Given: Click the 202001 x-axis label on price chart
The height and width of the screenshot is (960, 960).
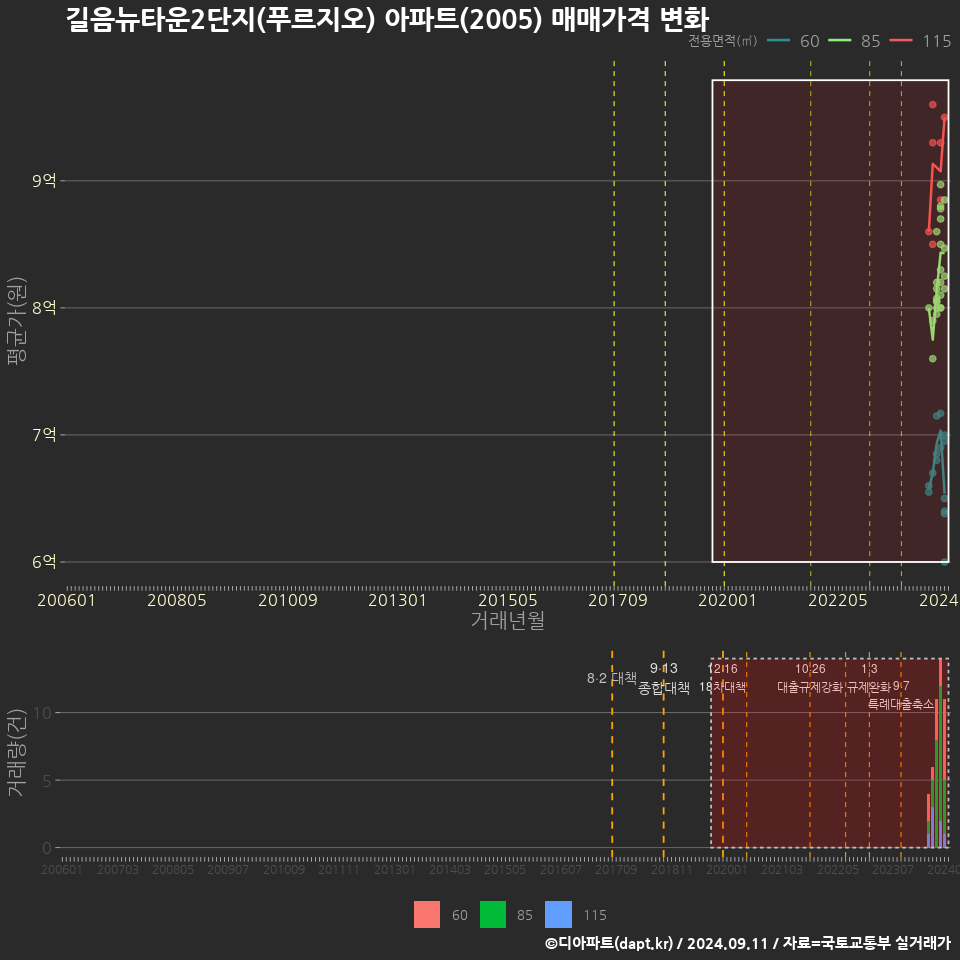Looking at the screenshot, I should point(727,600).
